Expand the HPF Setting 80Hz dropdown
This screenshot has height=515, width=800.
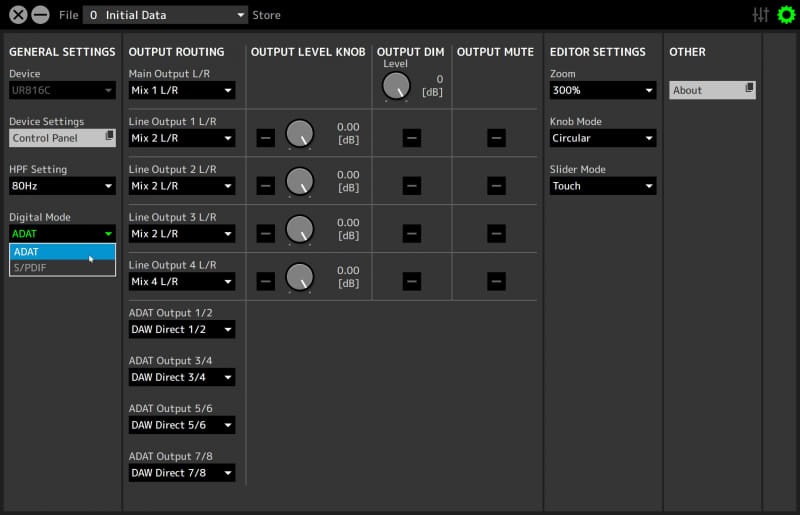[62, 186]
